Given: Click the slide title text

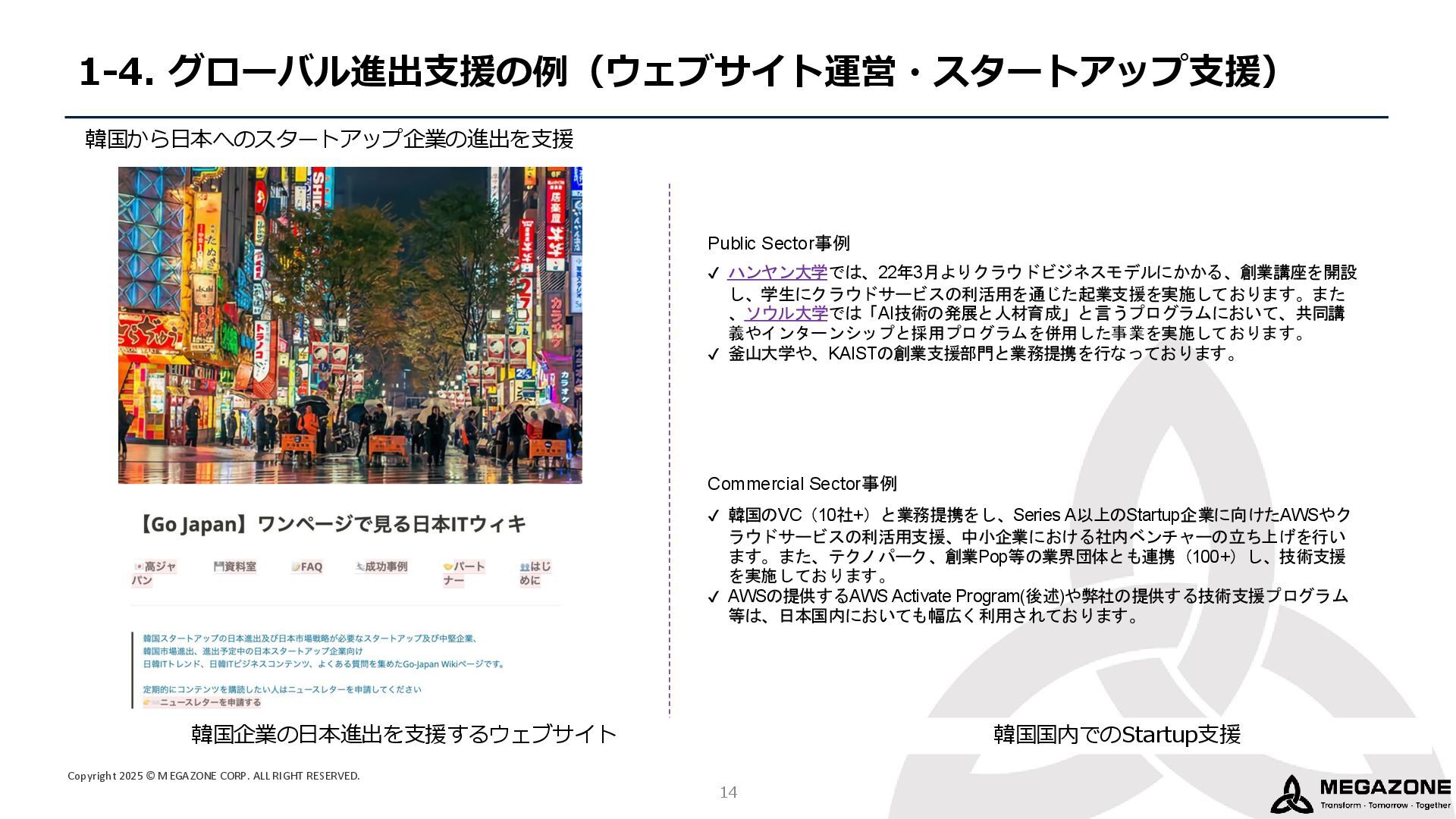Looking at the screenshot, I should click(680, 72).
